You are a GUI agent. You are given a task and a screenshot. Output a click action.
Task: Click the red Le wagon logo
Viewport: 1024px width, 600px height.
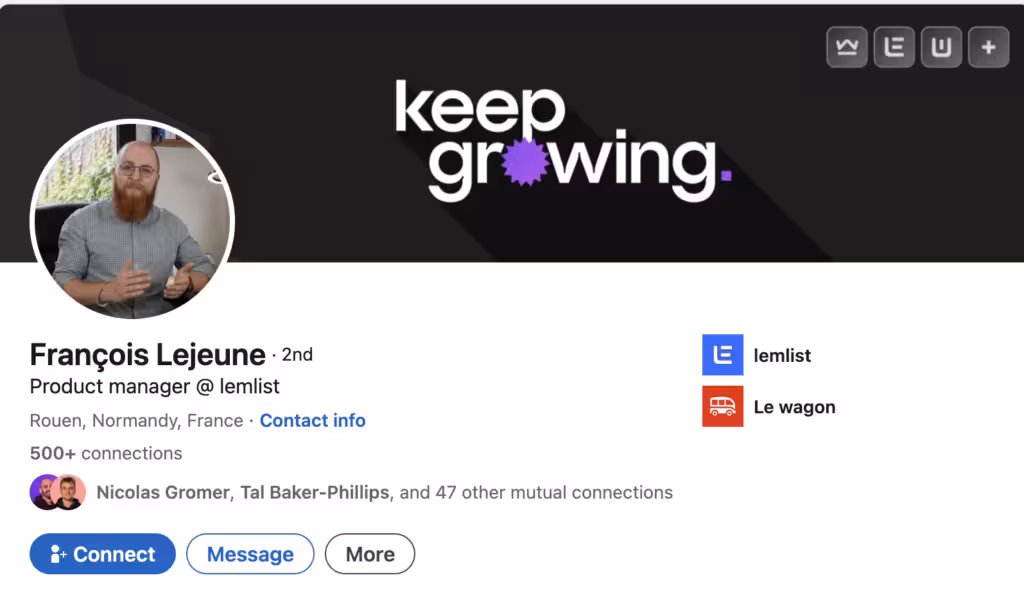pos(722,407)
